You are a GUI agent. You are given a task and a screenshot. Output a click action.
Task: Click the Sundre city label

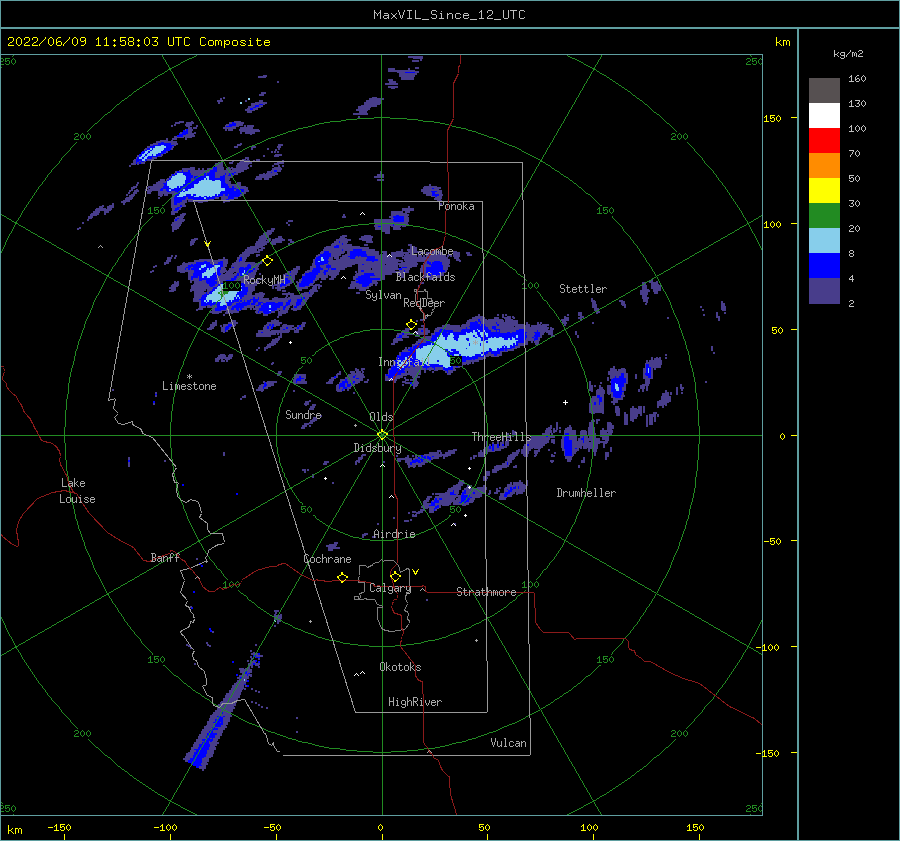pos(303,415)
